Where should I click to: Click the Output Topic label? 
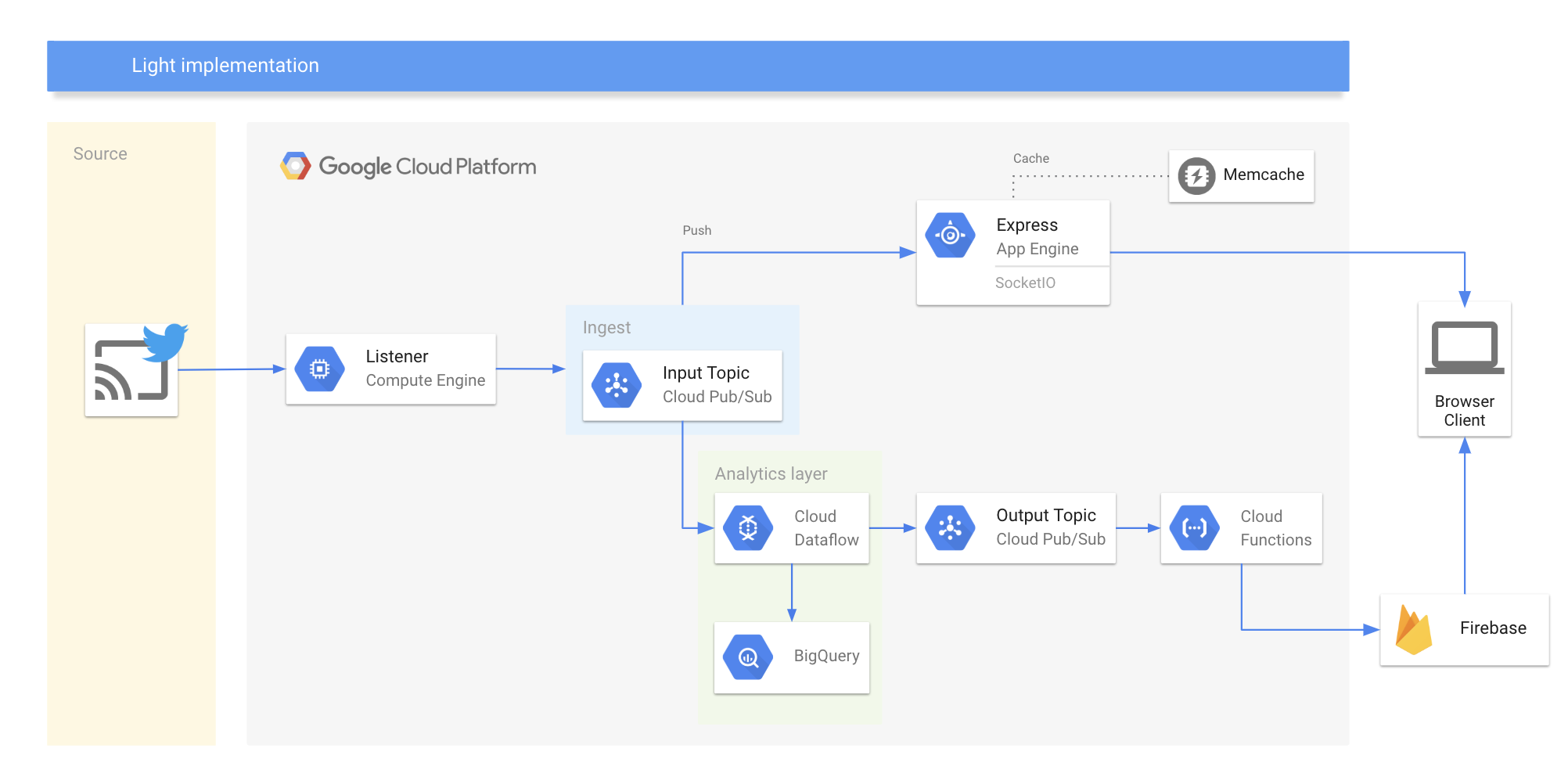[1046, 515]
